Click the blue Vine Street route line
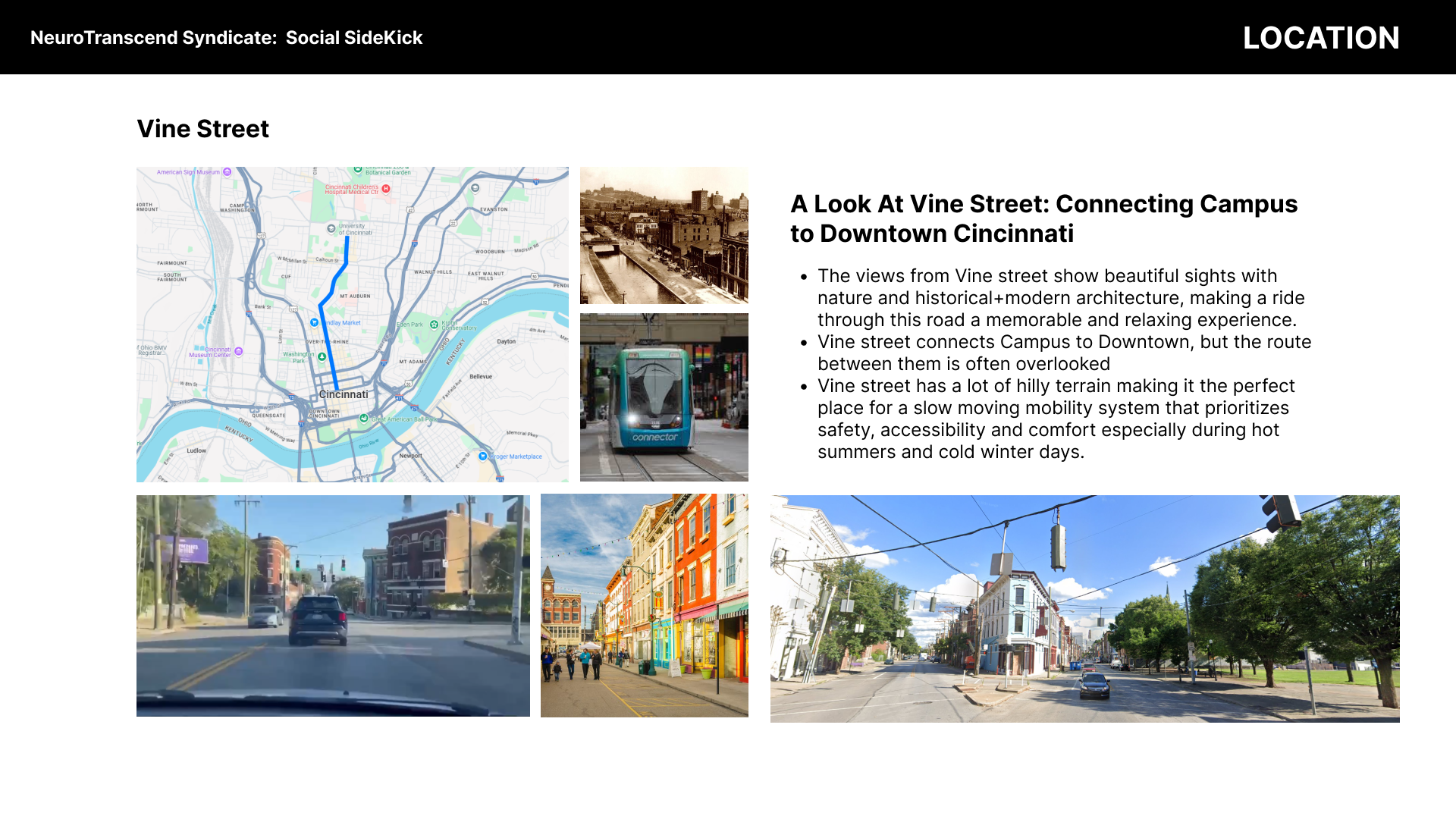Image resolution: width=1456 pixels, height=819 pixels. (328, 341)
